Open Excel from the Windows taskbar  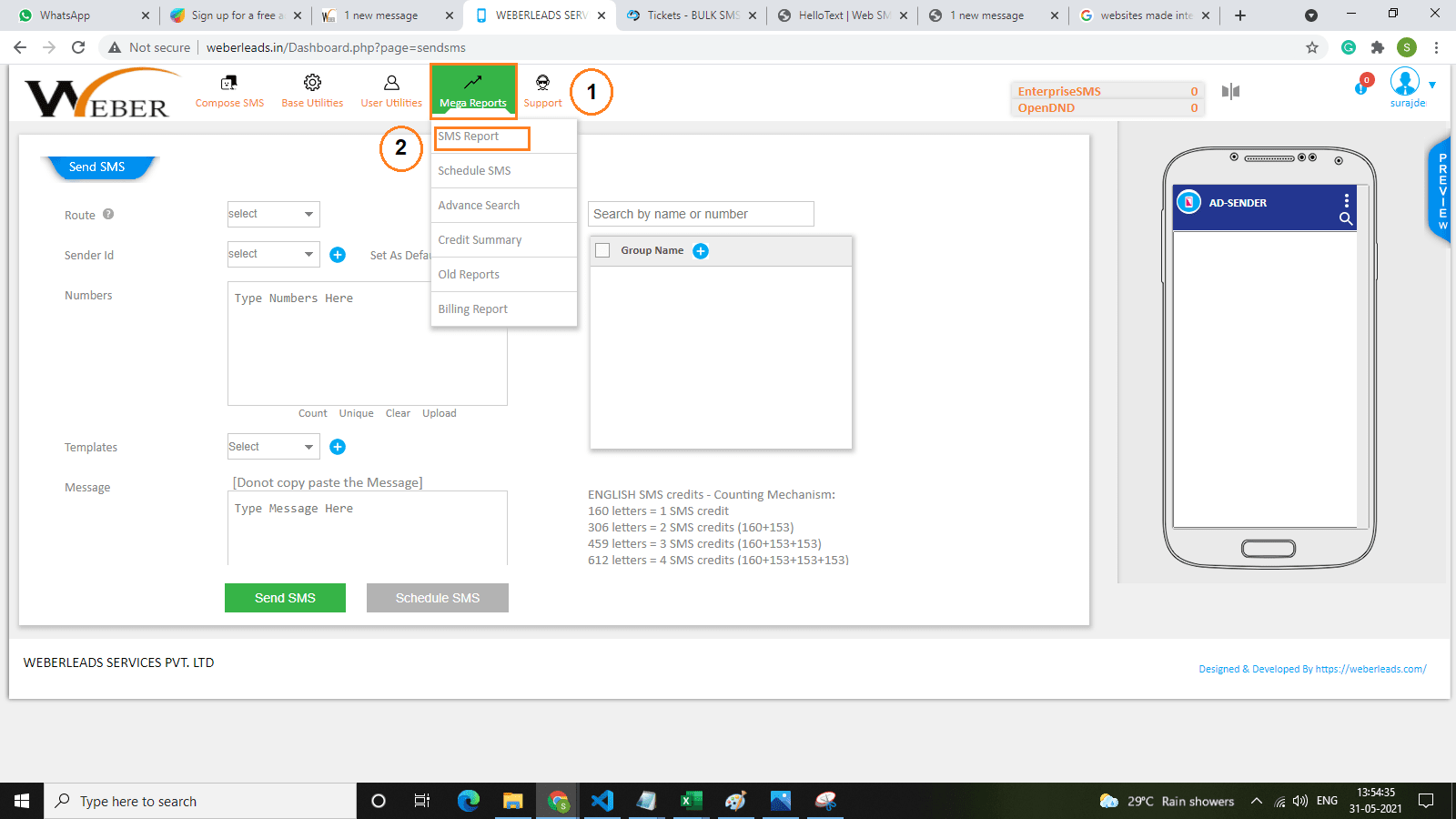[x=691, y=801]
